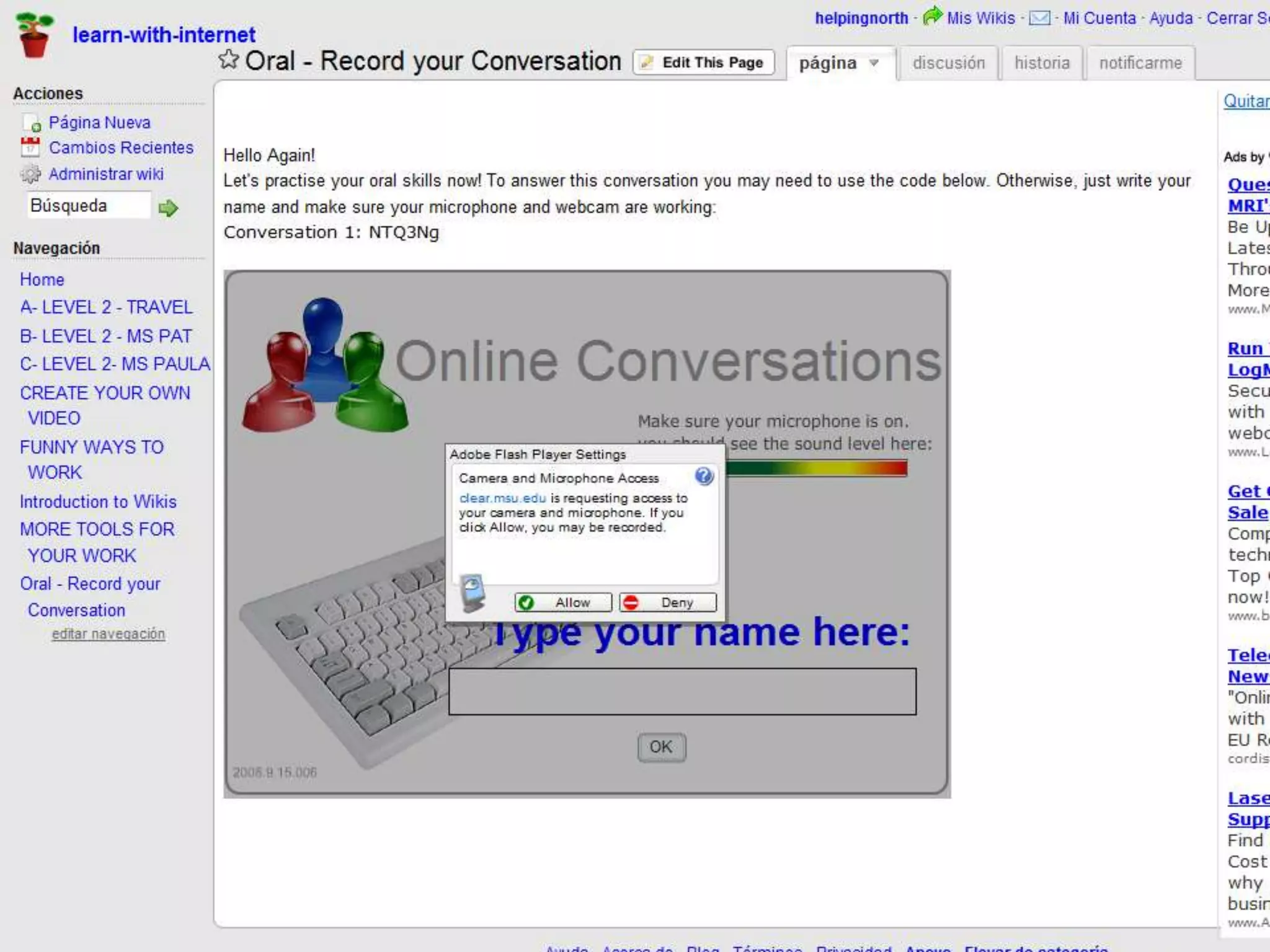Click the Cambios Recientes calendar icon
The image size is (1270, 952).
tap(30, 148)
